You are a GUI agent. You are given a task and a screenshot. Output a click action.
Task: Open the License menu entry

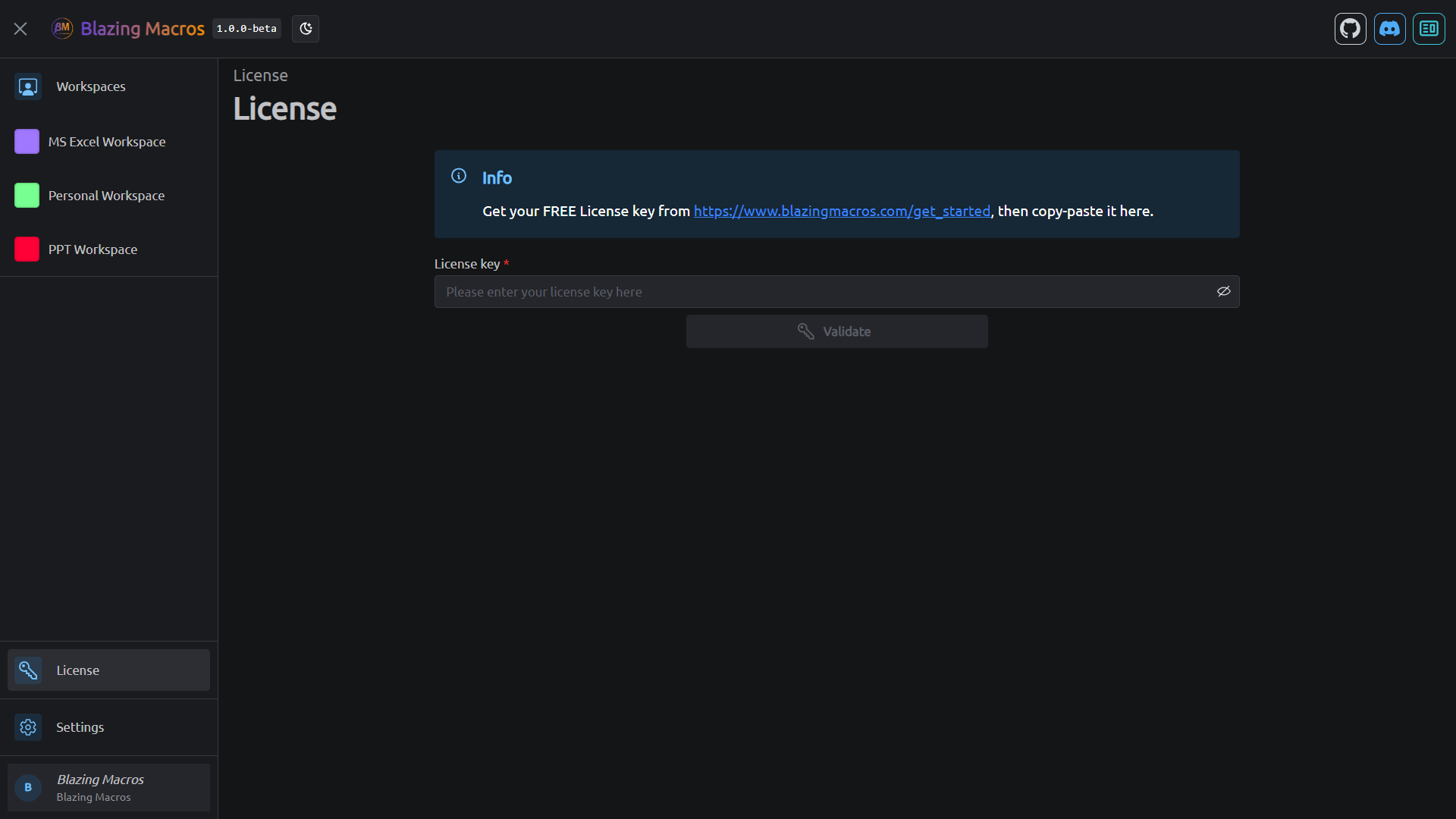coord(109,670)
